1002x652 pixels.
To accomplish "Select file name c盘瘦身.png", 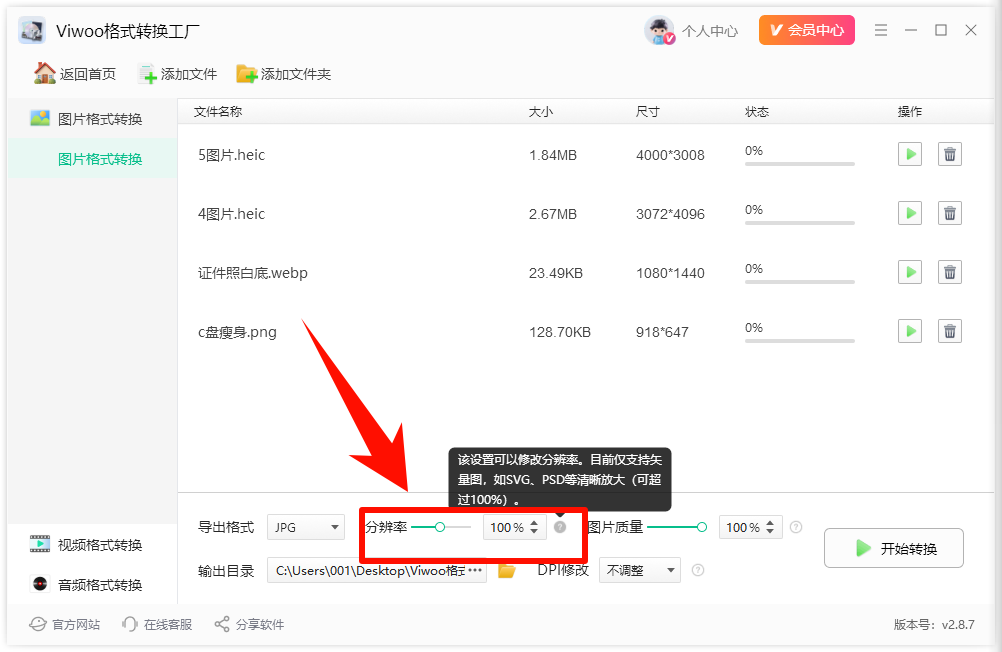I will (x=237, y=332).
